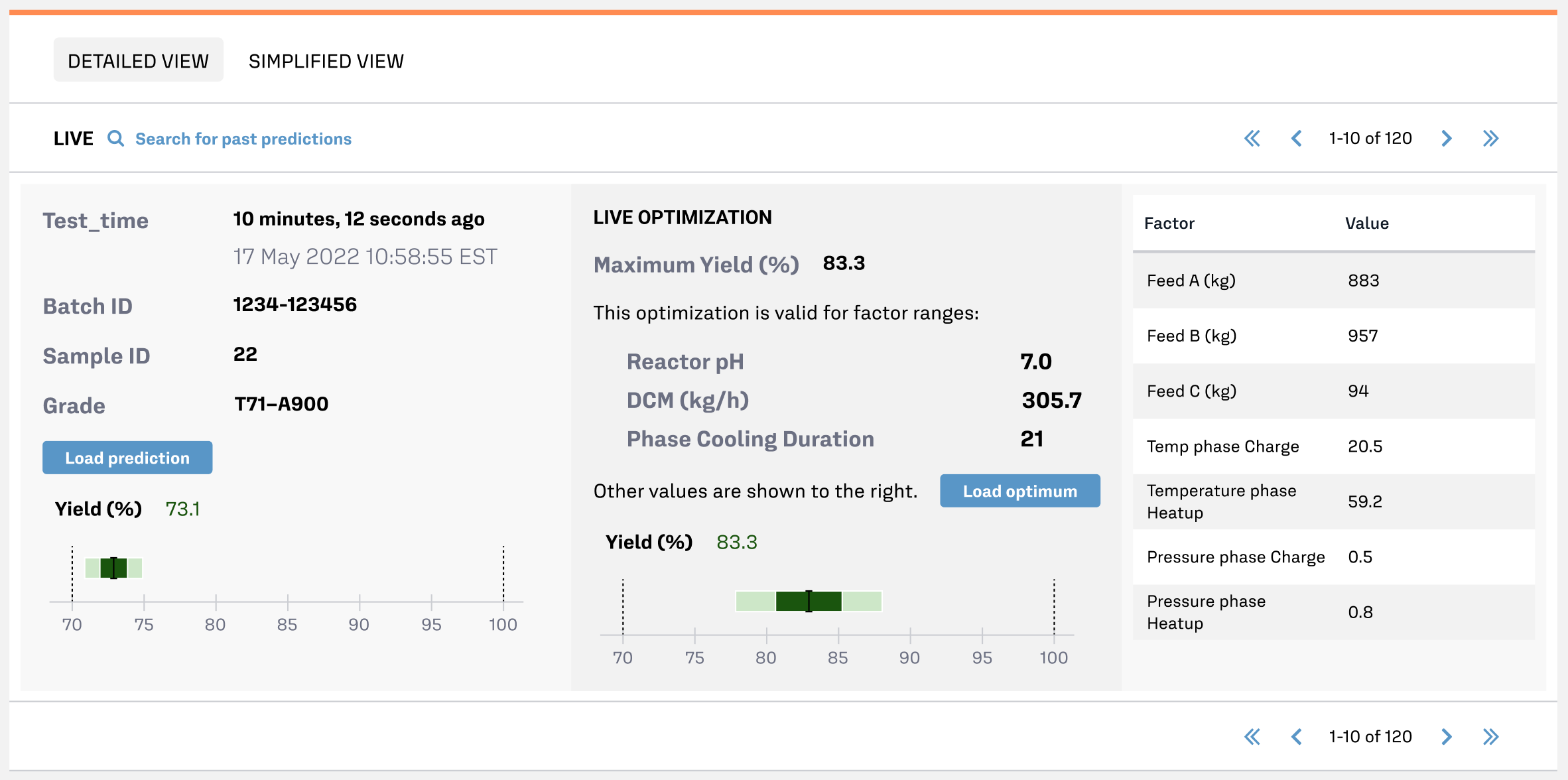Click bottom double-right last page arrows
Screen dimensions: 1568x780
click(1490, 737)
